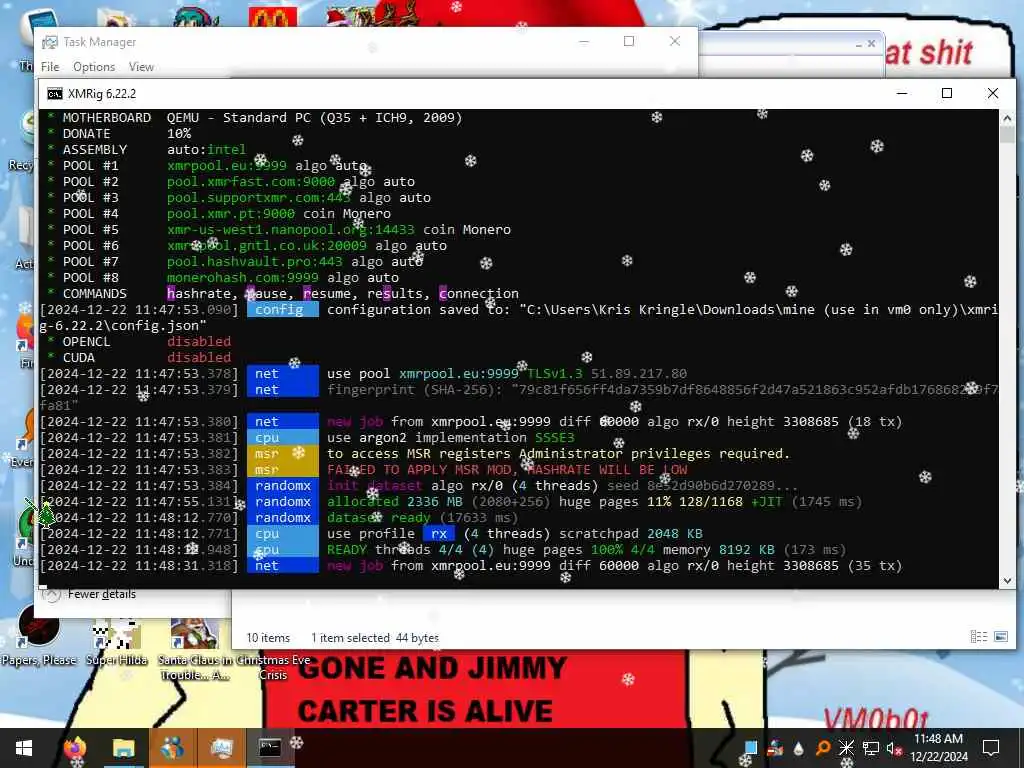Click the Christmas Eve Crisis desktop label
Screen dimensions: 1024x768
(x=273, y=667)
